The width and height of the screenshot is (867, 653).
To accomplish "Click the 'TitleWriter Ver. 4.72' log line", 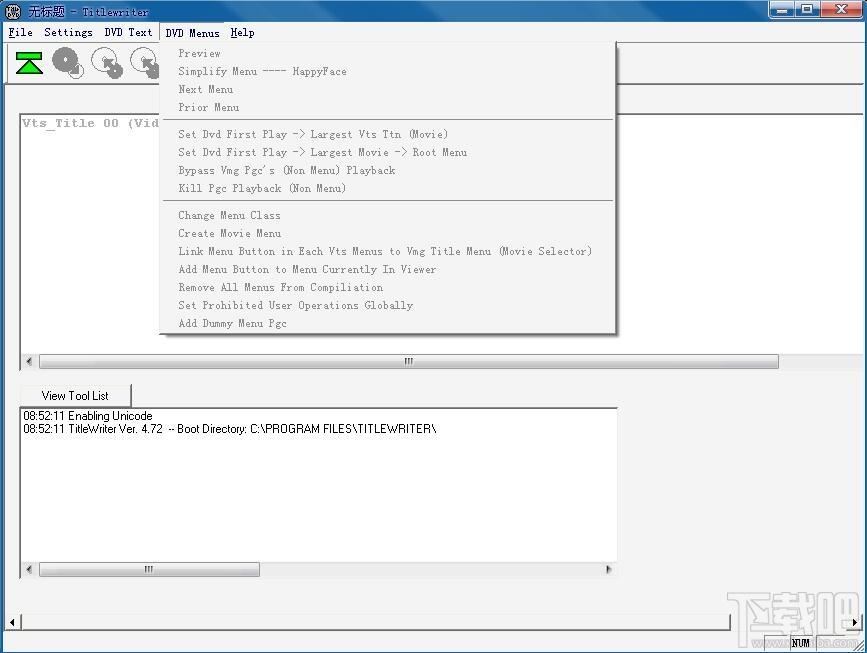I will 229,429.
